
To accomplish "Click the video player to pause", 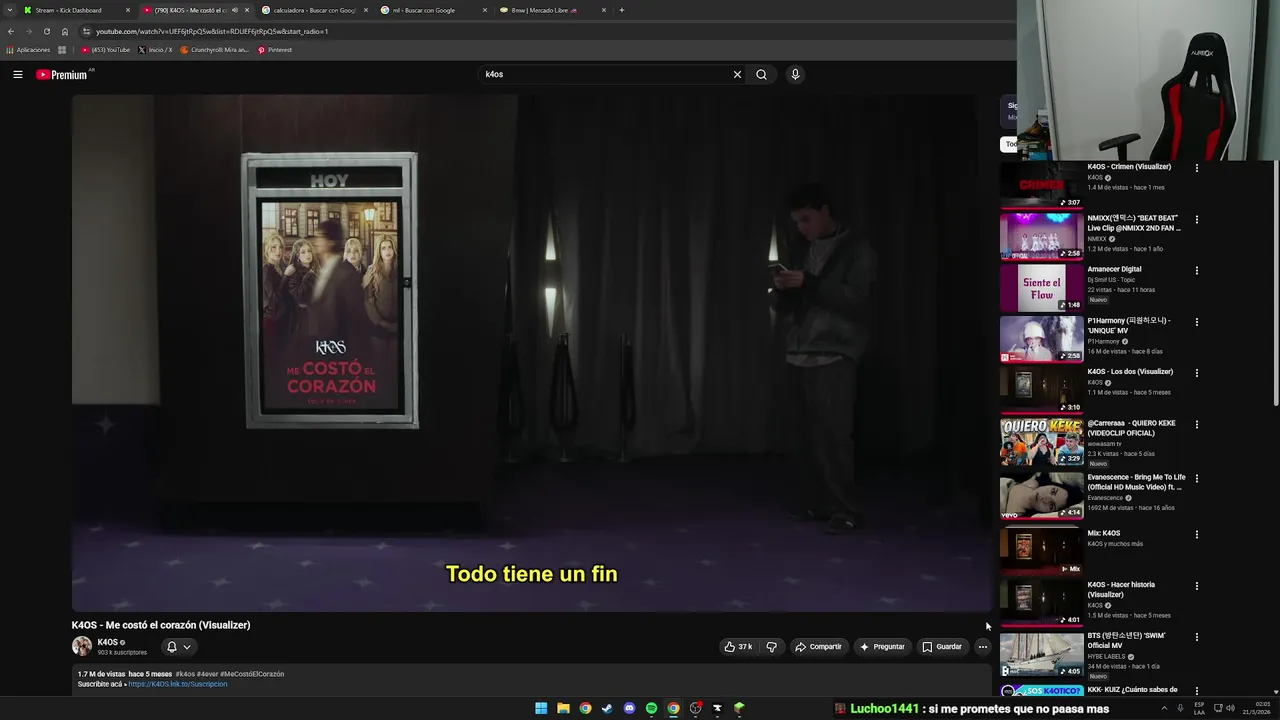I will (x=531, y=352).
